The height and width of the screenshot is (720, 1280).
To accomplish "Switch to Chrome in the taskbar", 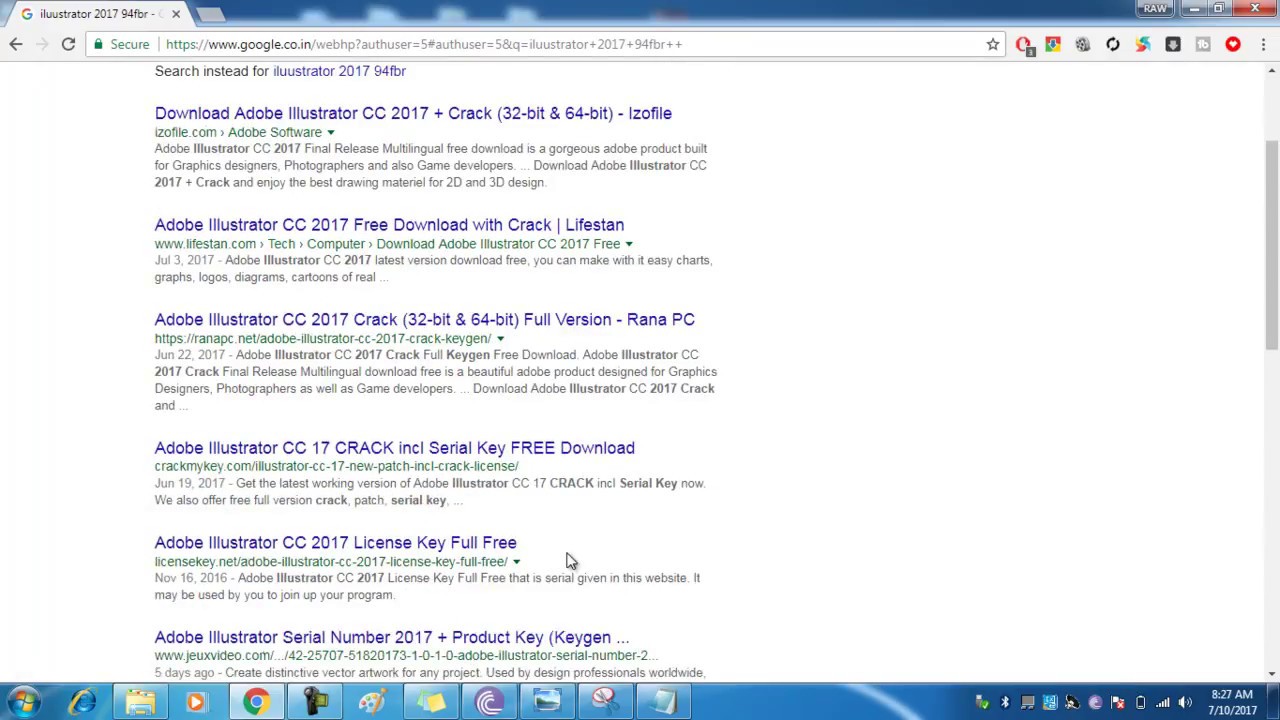I will pos(256,702).
